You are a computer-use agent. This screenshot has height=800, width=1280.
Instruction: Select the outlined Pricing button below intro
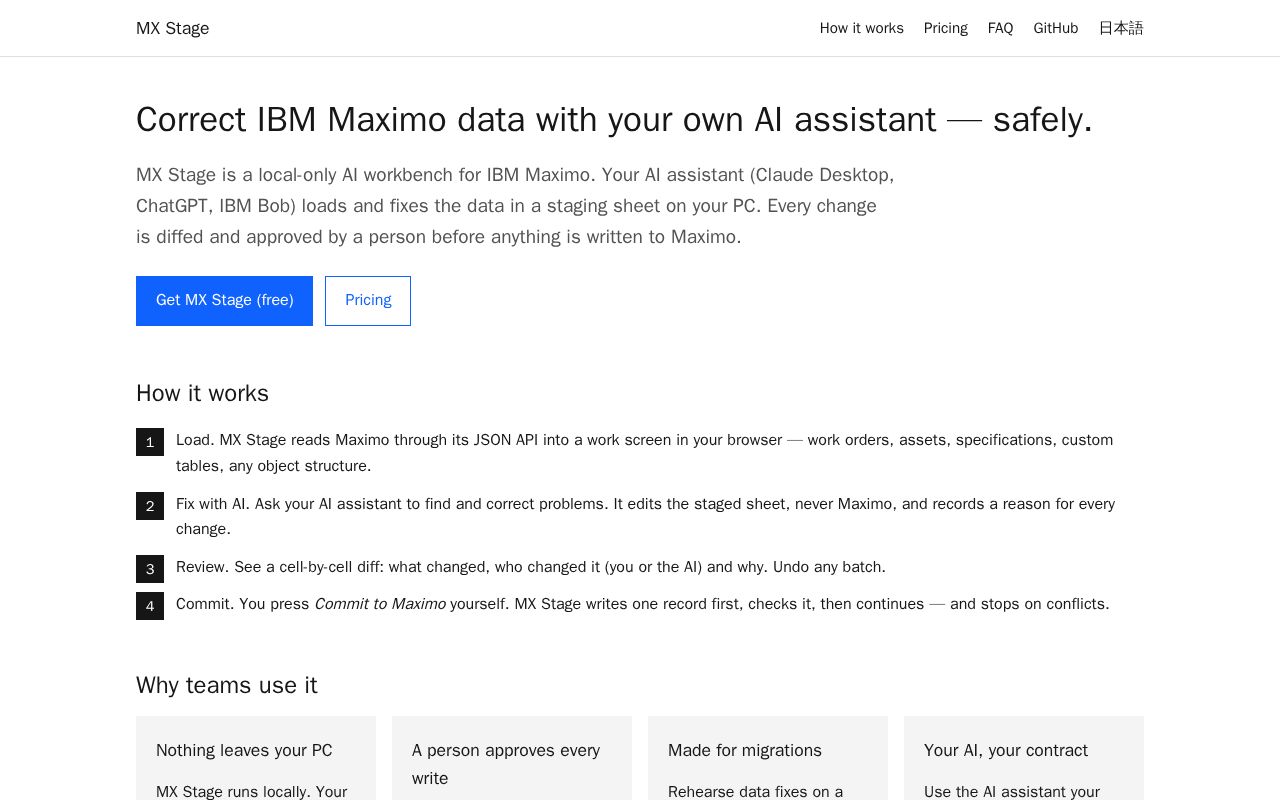tap(368, 301)
